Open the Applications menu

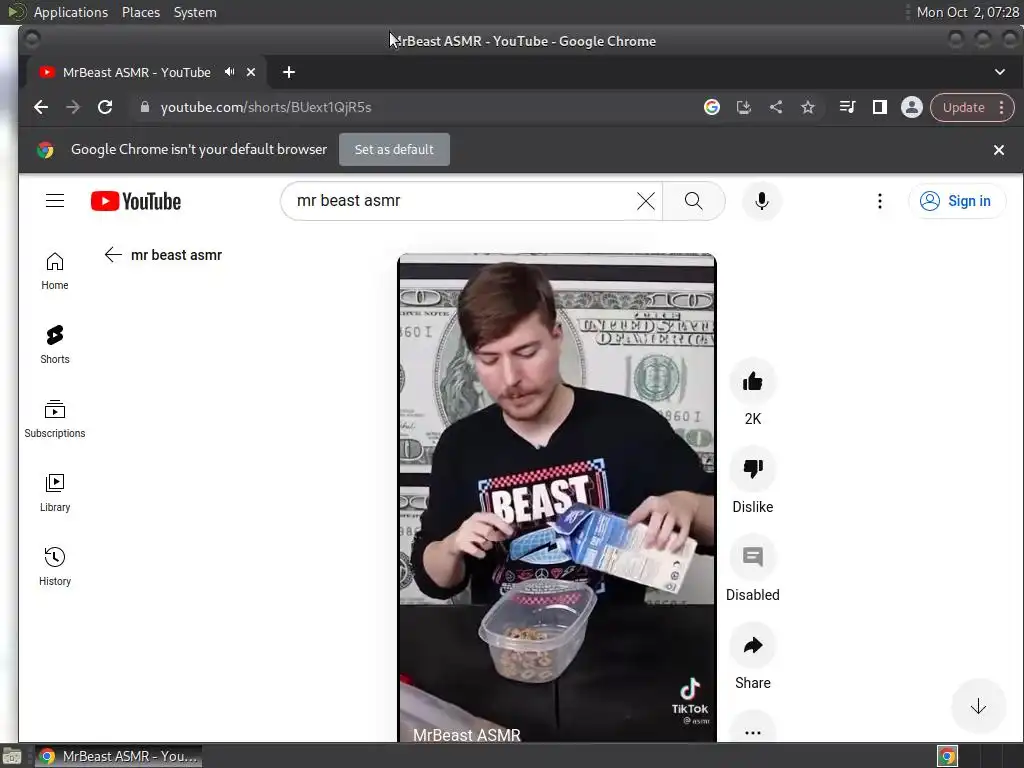pyautogui.click(x=71, y=12)
